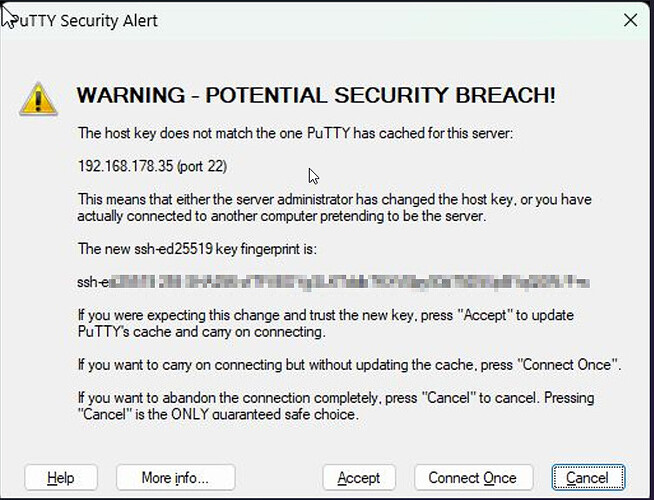Click the PuTTY icon in title bar
The height and width of the screenshot is (500, 654).
click(x=10, y=18)
